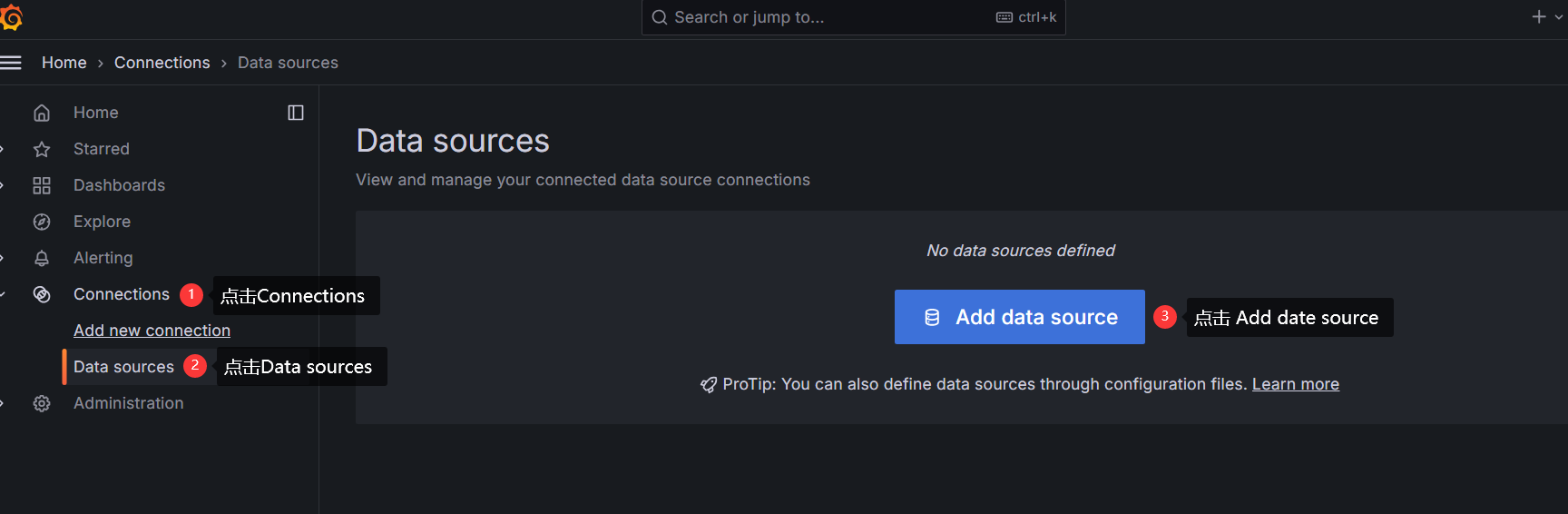Open the Learn more link
This screenshot has height=514, width=1568.
(x=1295, y=384)
